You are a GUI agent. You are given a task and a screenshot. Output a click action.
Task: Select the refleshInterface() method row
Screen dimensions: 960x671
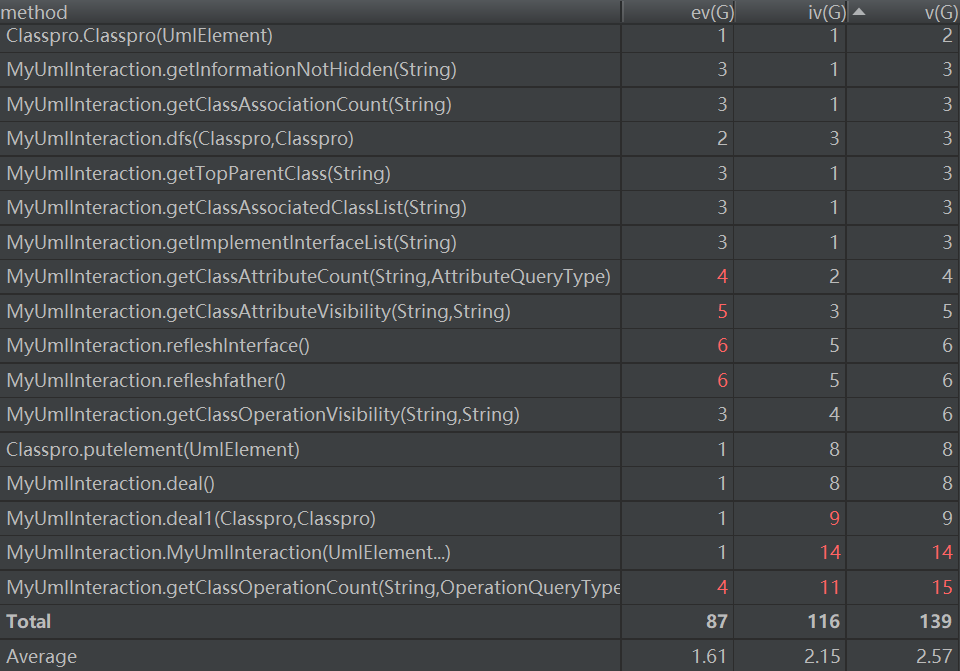(158, 346)
